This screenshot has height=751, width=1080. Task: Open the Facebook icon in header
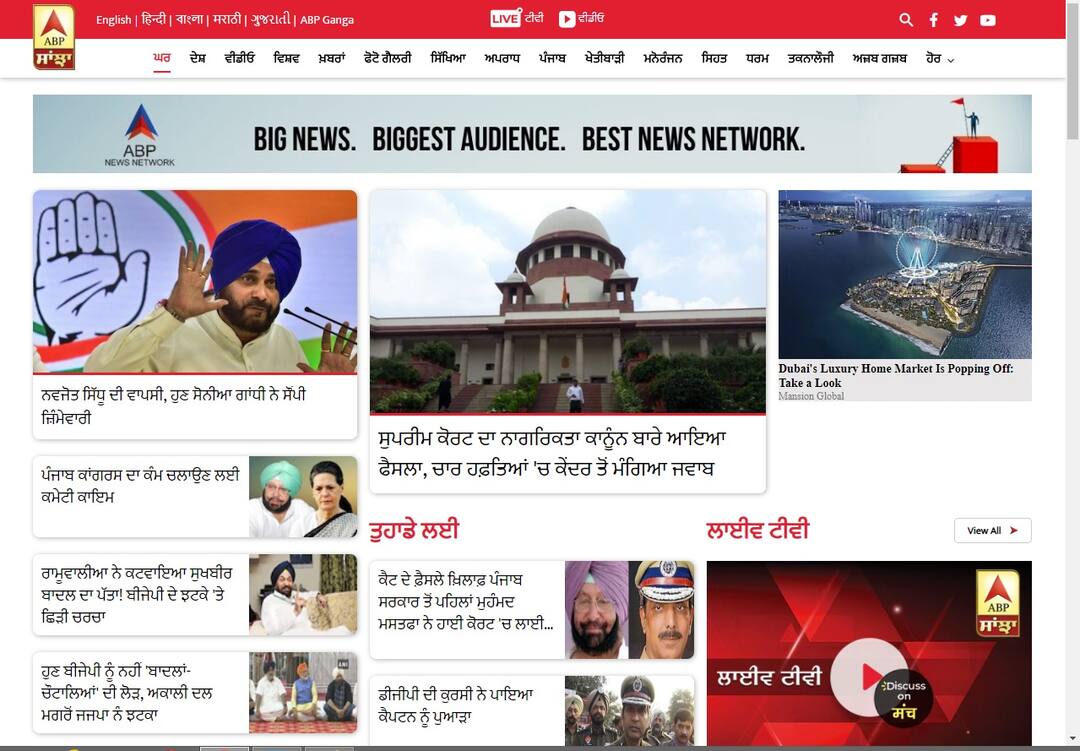tap(933, 20)
